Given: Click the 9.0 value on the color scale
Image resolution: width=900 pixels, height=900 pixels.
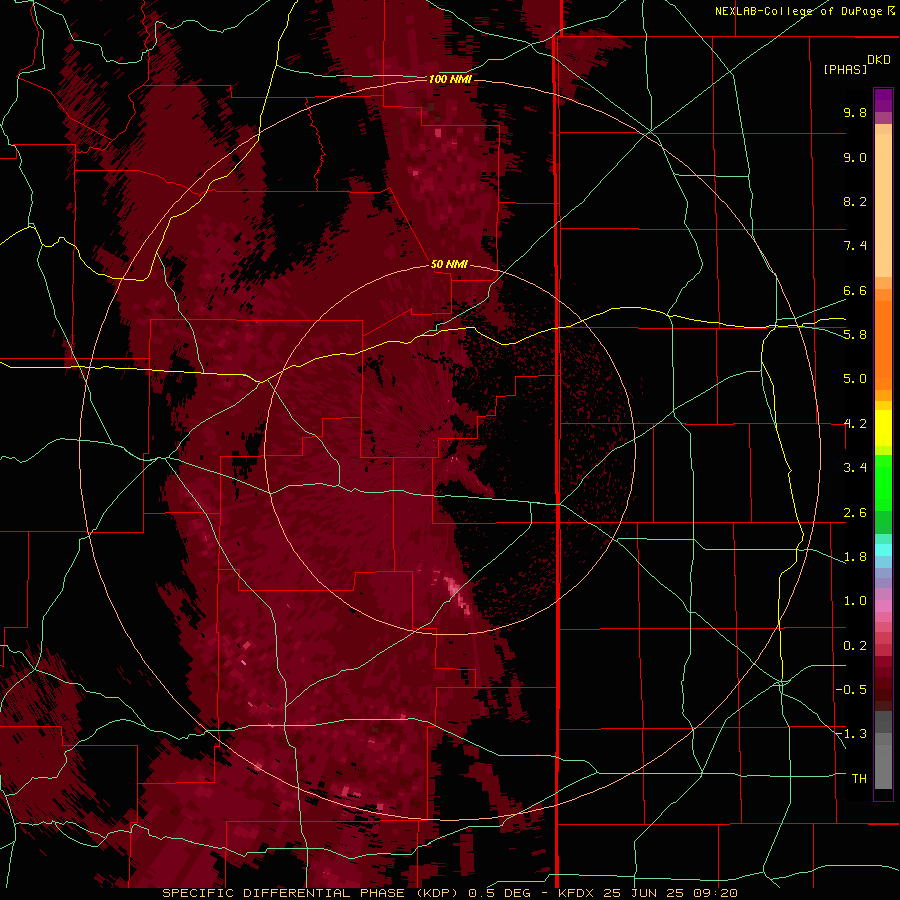Looking at the screenshot, I should pos(855,158).
